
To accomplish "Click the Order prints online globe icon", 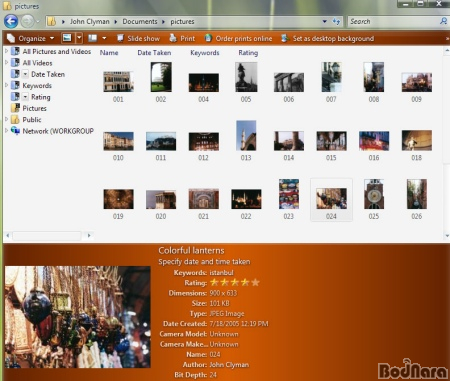I will tap(208, 38).
